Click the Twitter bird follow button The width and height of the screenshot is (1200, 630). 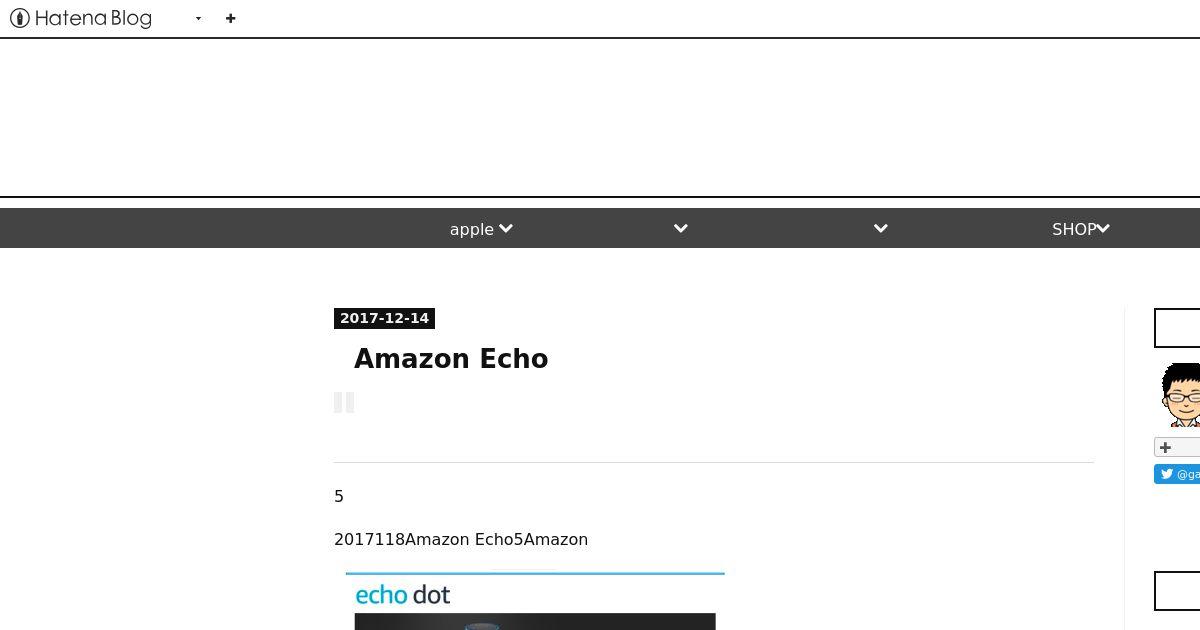[1177, 474]
